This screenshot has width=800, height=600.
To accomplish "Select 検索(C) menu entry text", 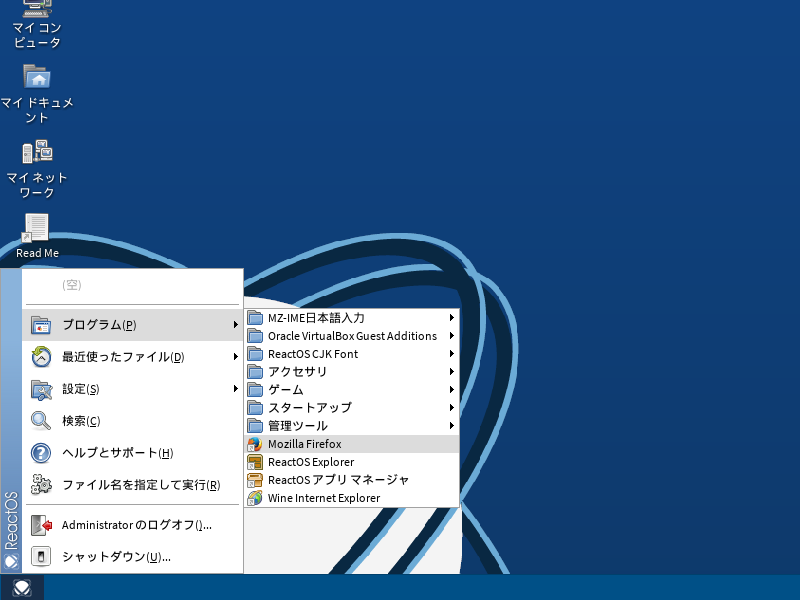I will pos(81,421).
